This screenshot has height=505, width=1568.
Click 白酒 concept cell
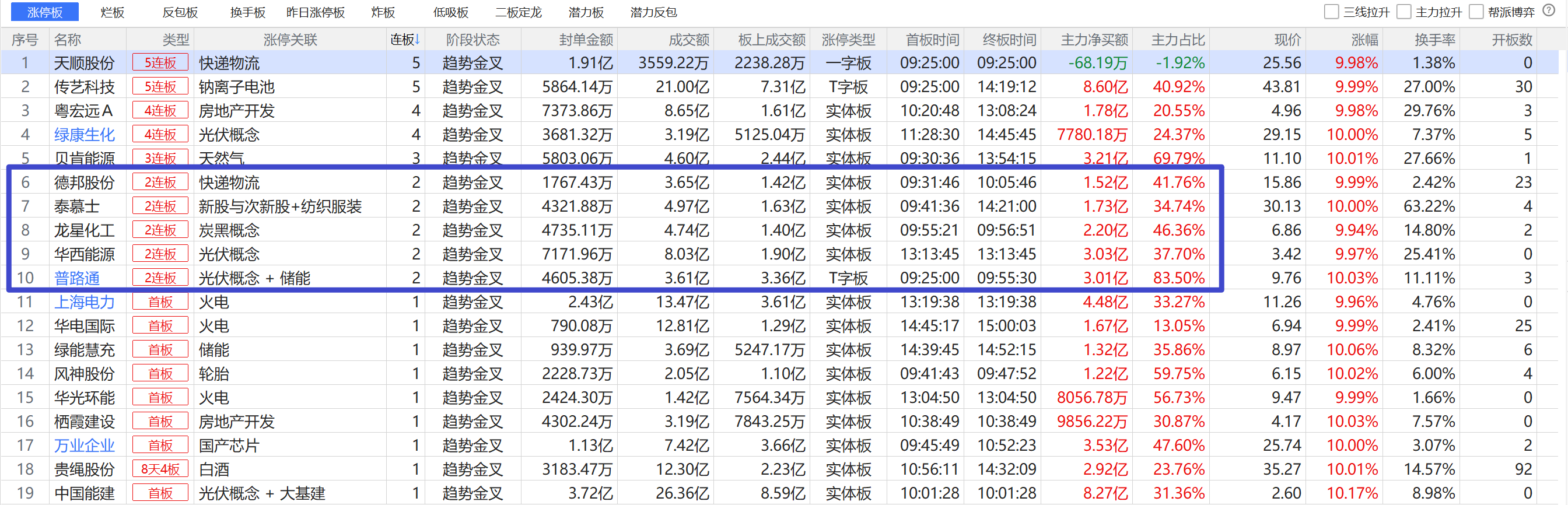coord(213,469)
